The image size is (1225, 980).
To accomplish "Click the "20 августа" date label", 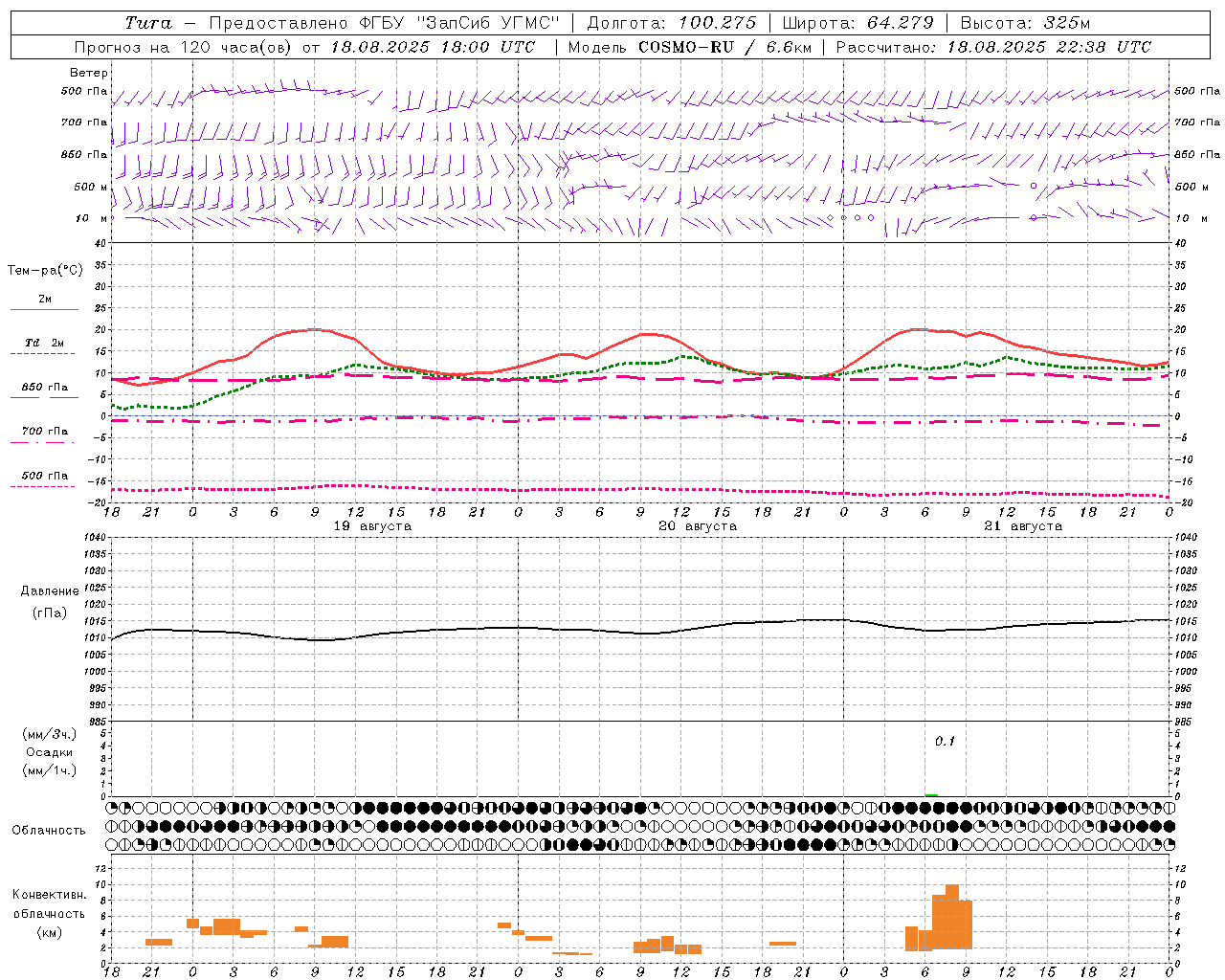I will click(x=698, y=526).
